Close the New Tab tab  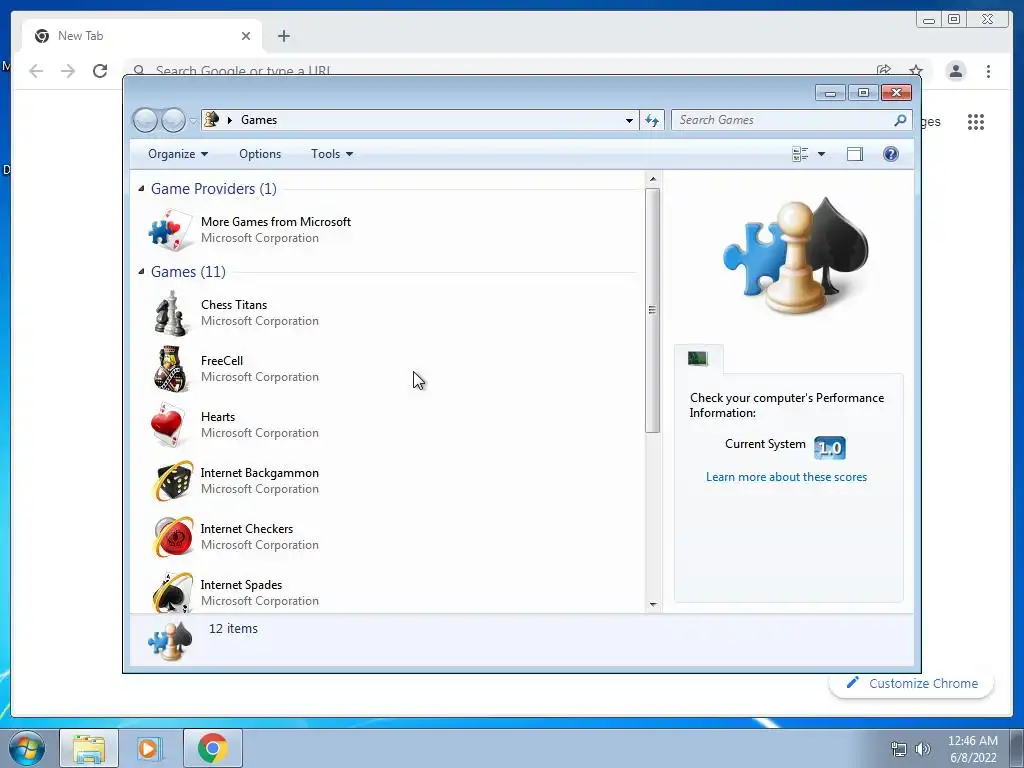[x=246, y=36]
